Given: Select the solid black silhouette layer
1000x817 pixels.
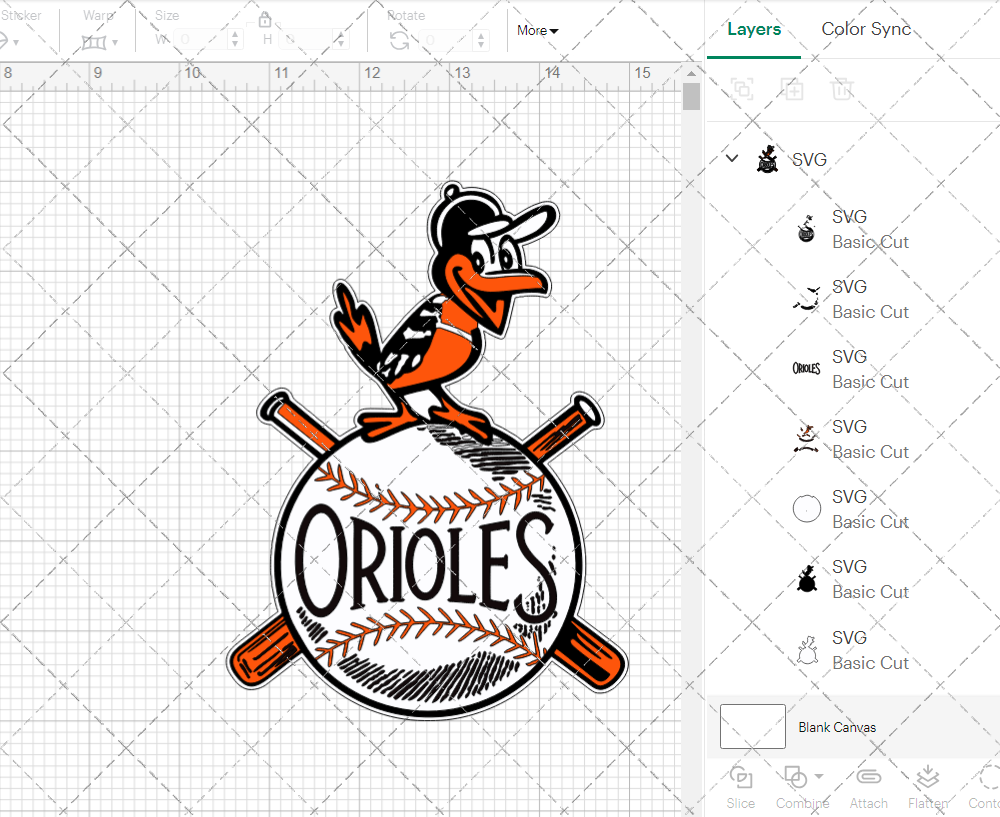Looking at the screenshot, I should tap(806, 579).
